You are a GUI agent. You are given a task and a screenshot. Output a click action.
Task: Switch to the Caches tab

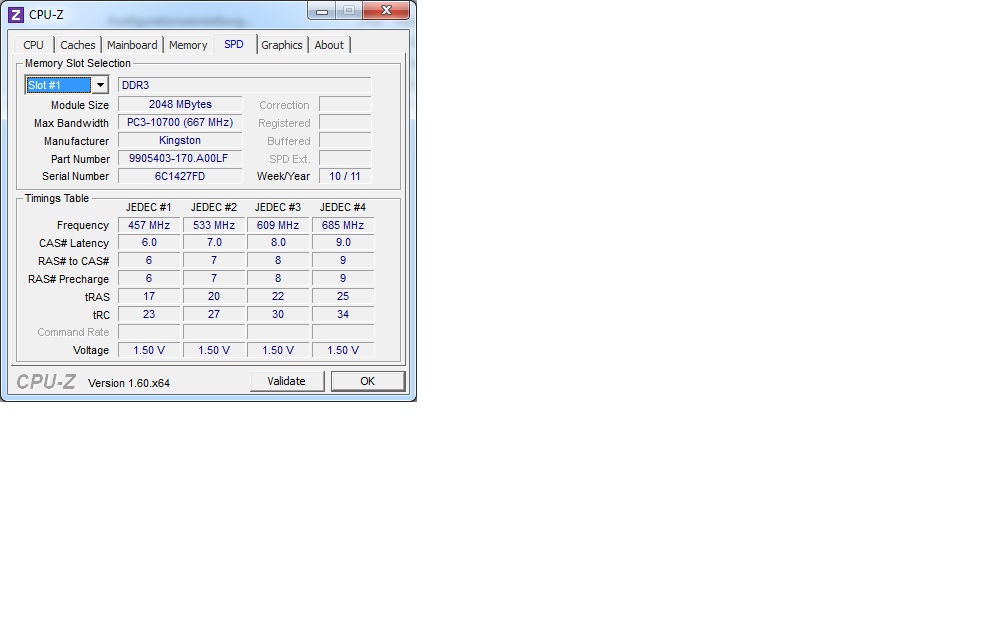78,45
